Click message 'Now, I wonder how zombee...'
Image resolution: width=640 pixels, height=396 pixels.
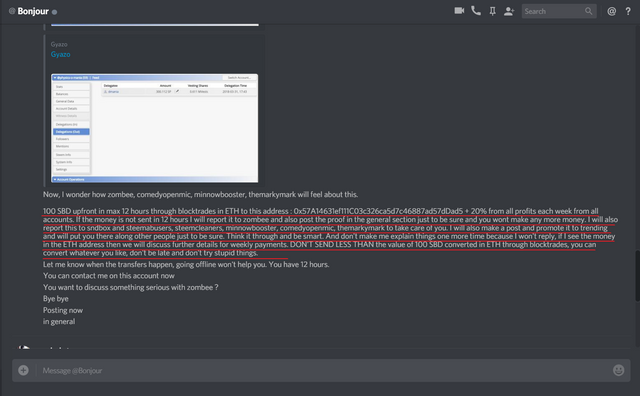[200, 194]
